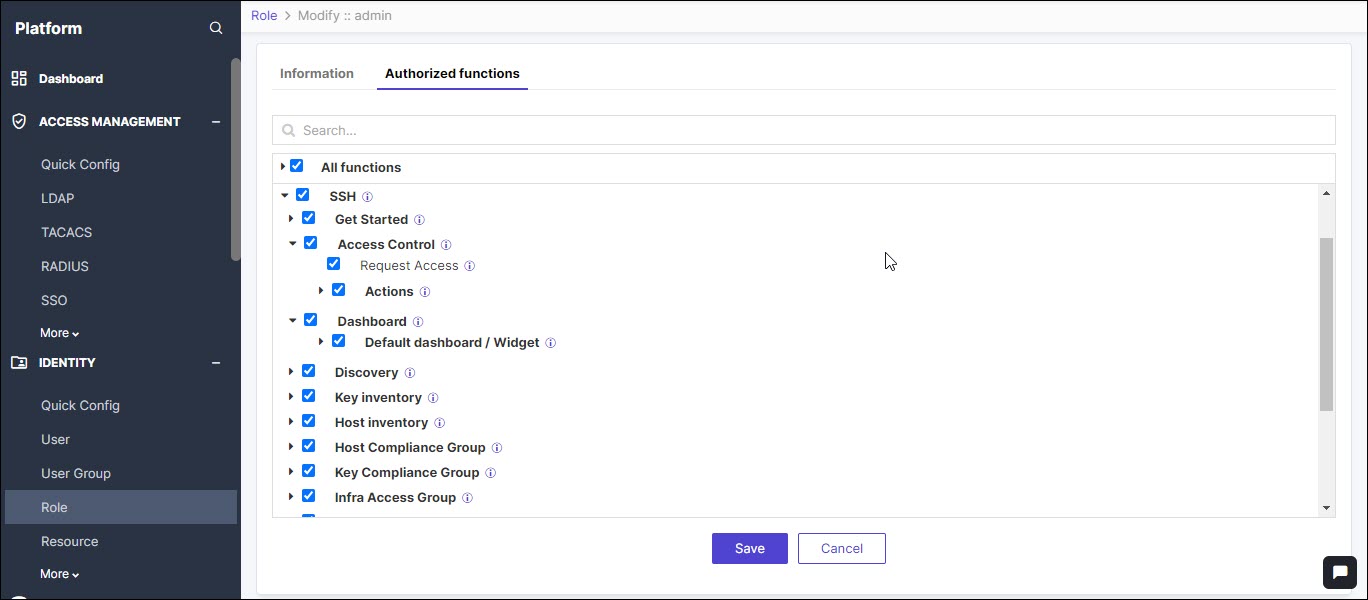Click info icon beside tree Dashboard item
This screenshot has width=1368, height=600.
click(x=418, y=322)
